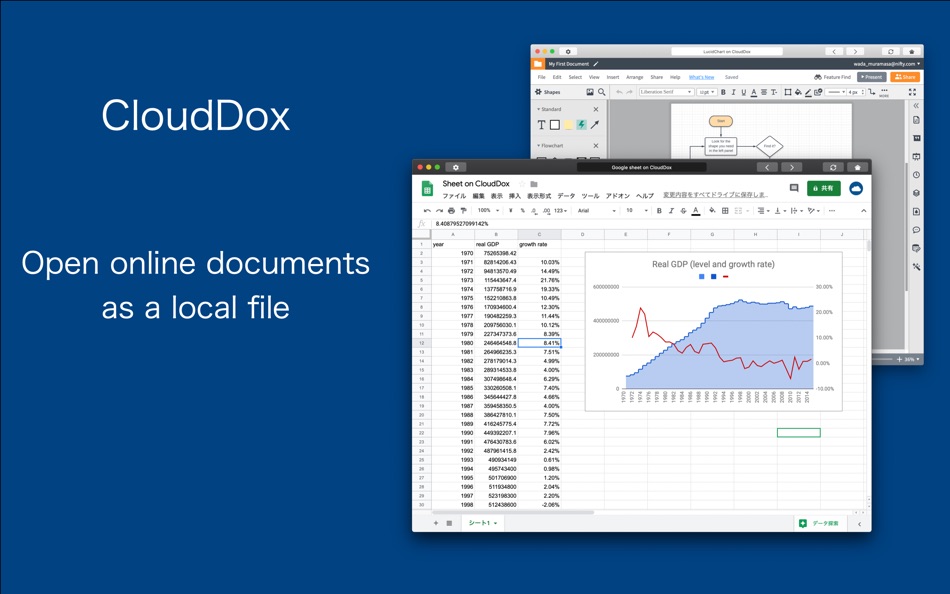Click the fullscreen icon in LucidChart toolbar

coord(912,92)
